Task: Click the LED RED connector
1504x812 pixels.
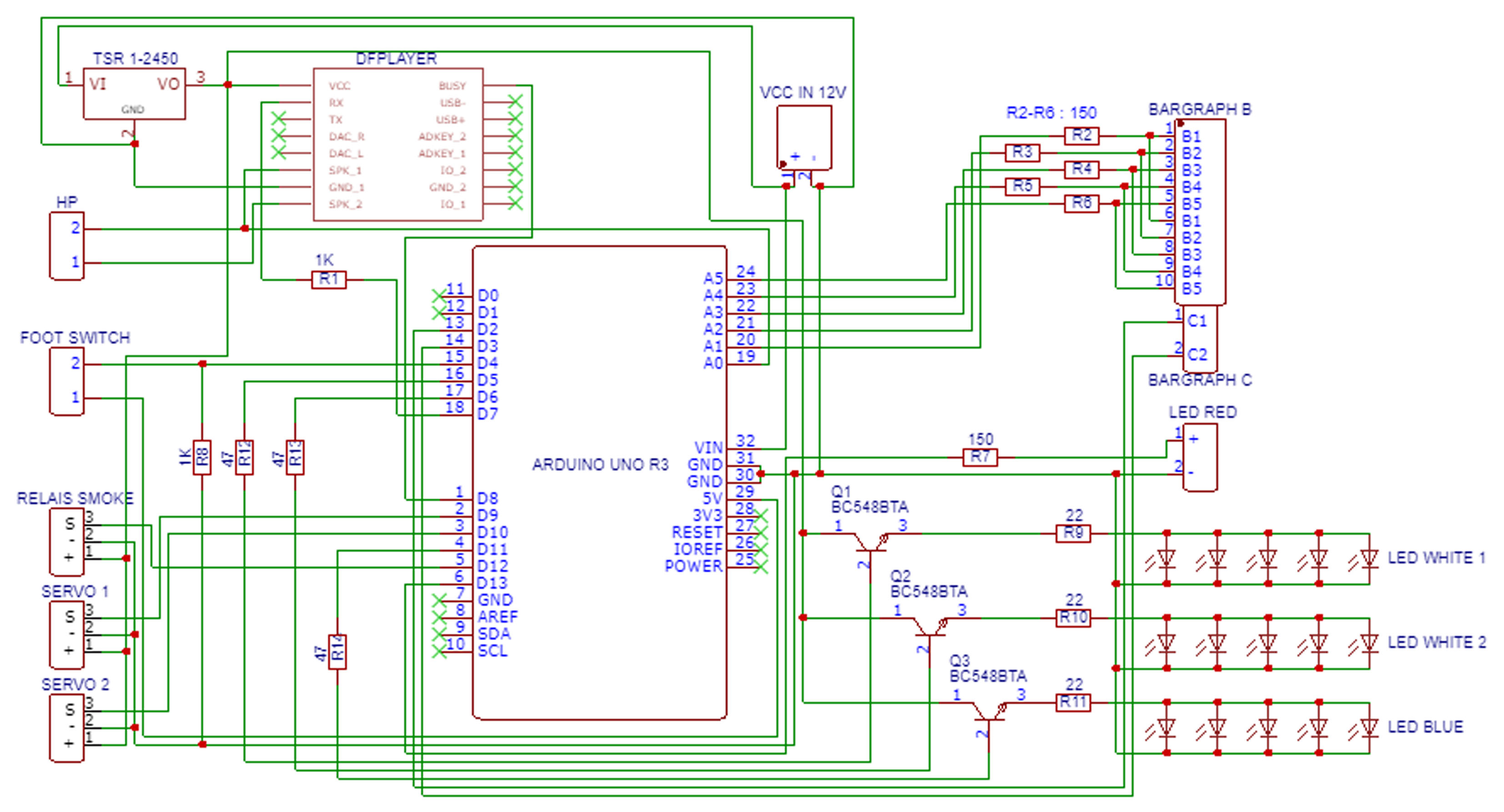Action: point(1200,457)
